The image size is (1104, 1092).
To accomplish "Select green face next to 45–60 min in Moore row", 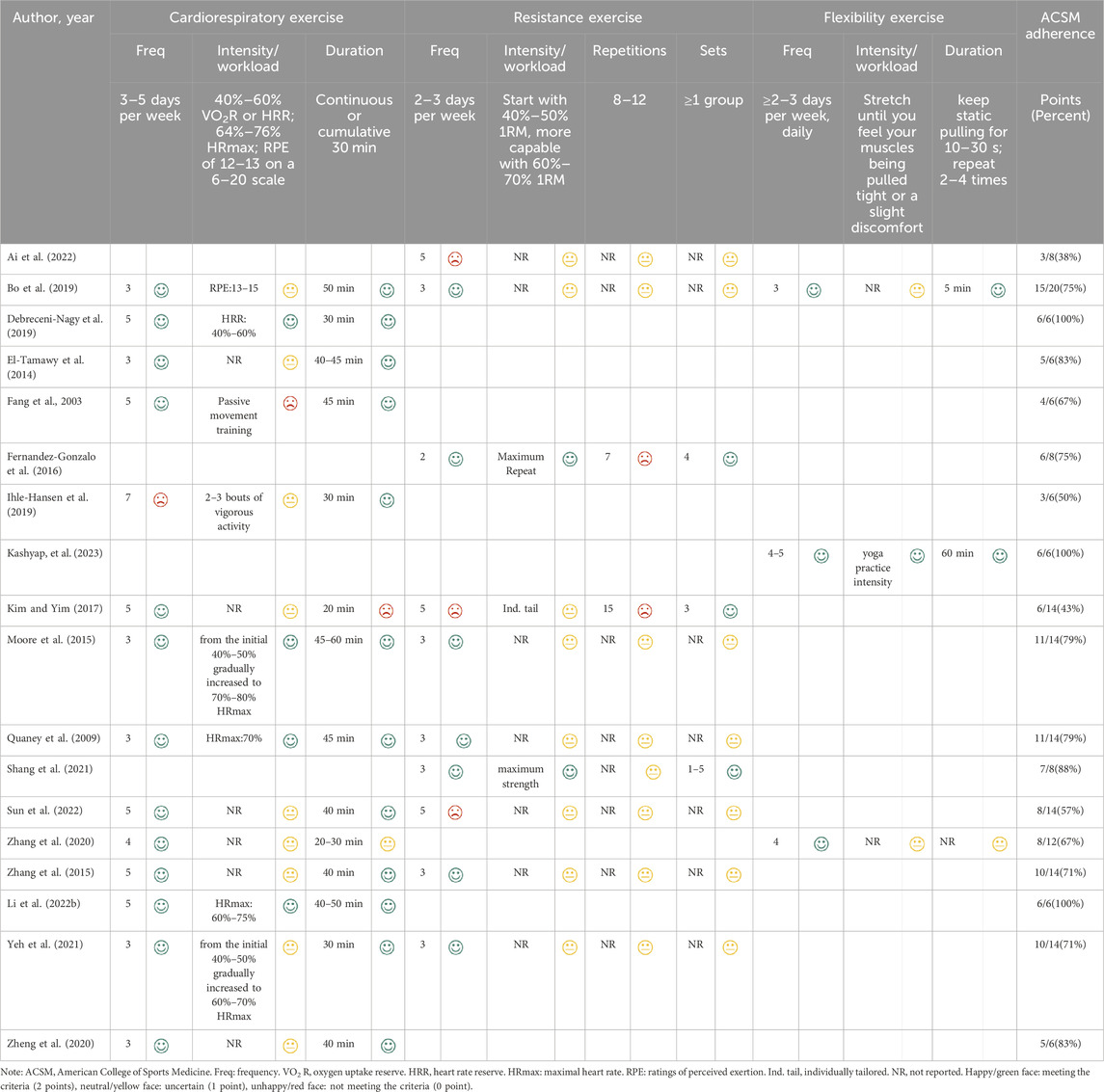I will 388,642.
